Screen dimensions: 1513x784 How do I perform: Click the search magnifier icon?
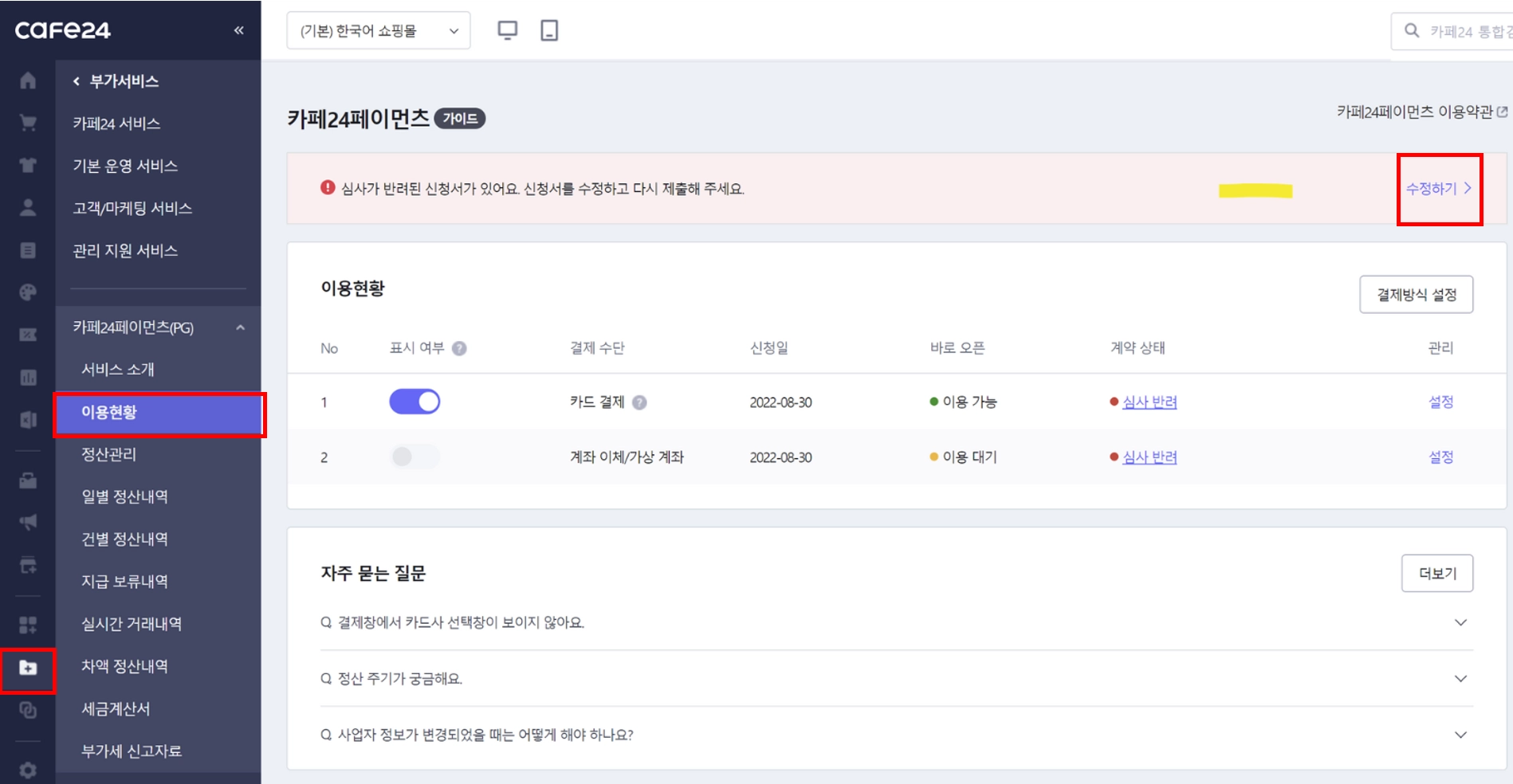pyautogui.click(x=1412, y=31)
